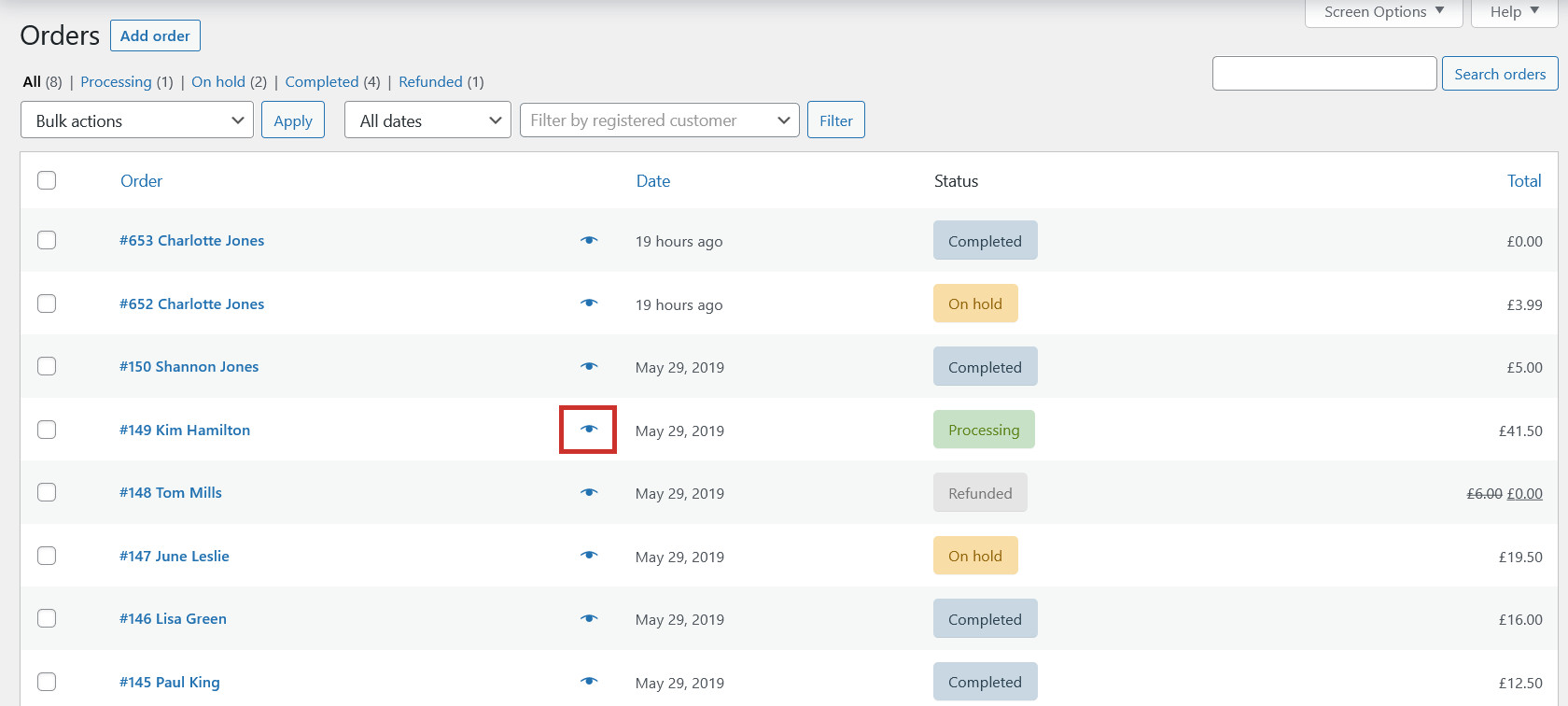Switch to Completed orders view
Viewport: 1568px width, 706px height.
[x=322, y=82]
